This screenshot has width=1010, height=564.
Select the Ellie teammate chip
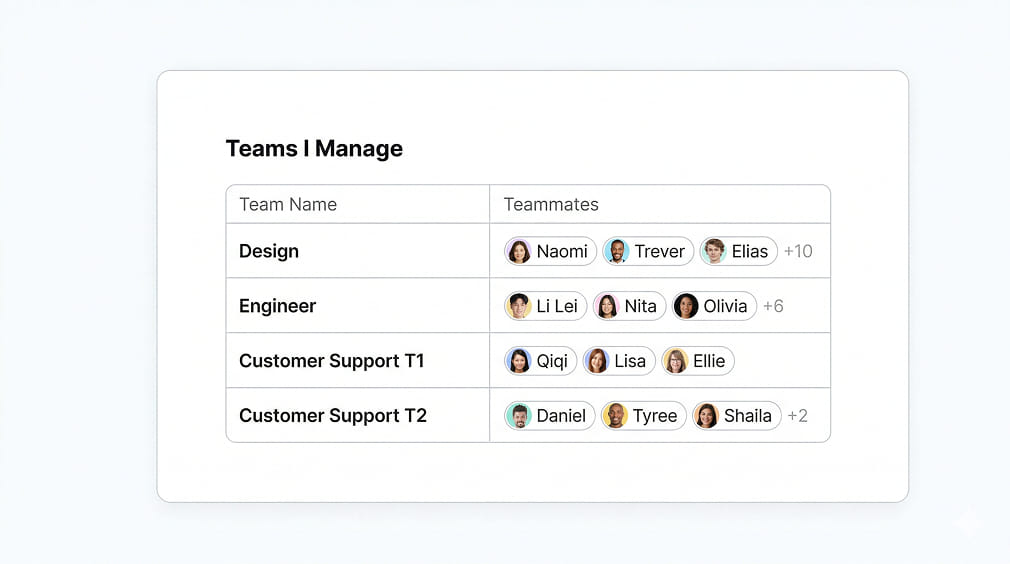pyautogui.click(x=698, y=361)
